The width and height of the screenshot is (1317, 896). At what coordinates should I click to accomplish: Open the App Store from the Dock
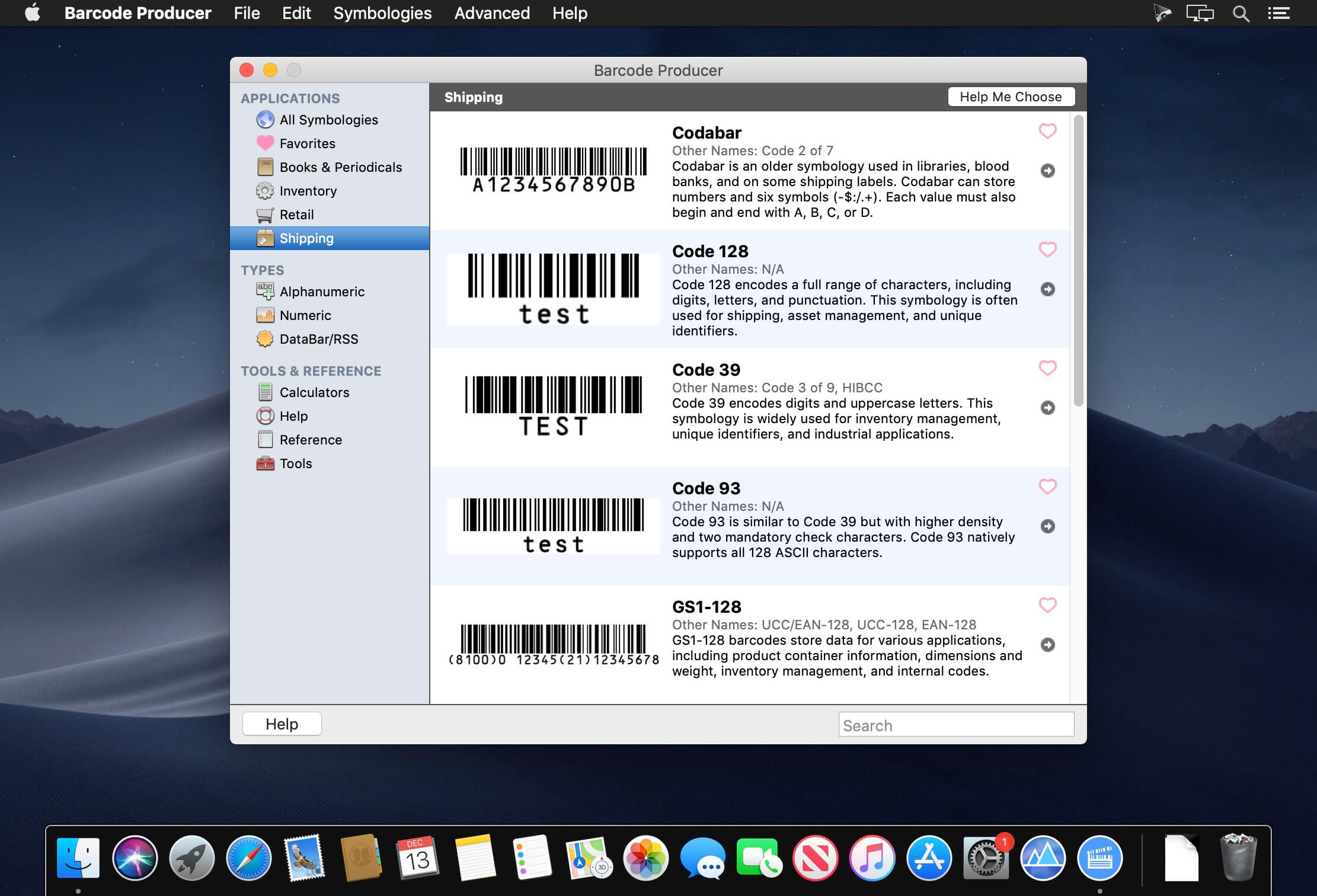click(929, 858)
